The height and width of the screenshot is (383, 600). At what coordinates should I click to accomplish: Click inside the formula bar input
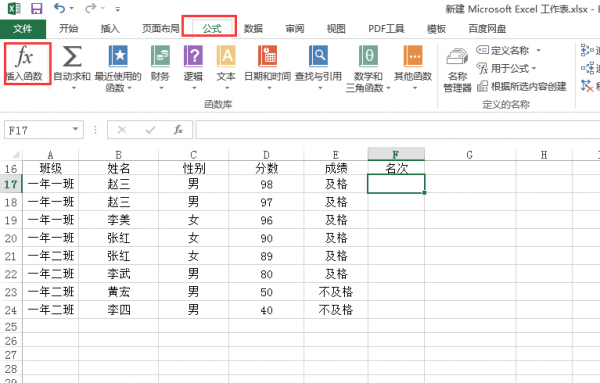click(398, 130)
